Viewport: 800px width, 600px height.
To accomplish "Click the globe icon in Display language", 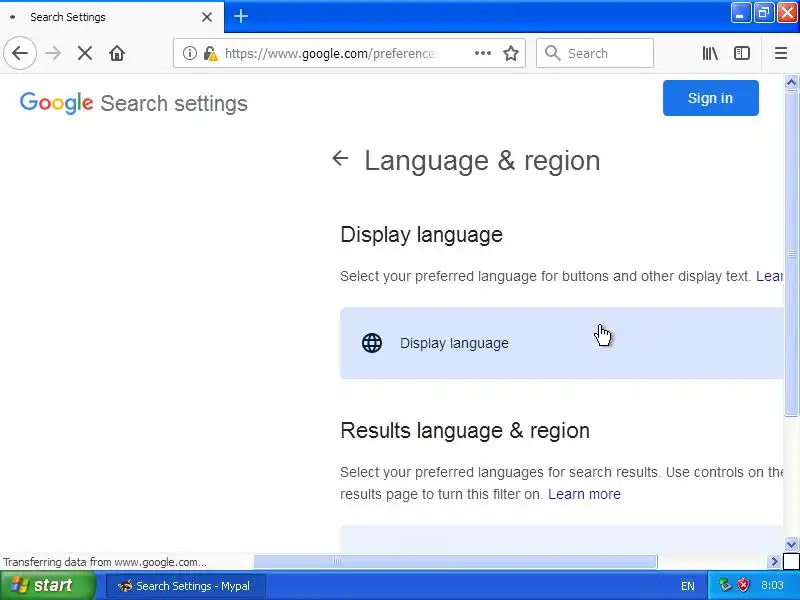I will (x=371, y=343).
